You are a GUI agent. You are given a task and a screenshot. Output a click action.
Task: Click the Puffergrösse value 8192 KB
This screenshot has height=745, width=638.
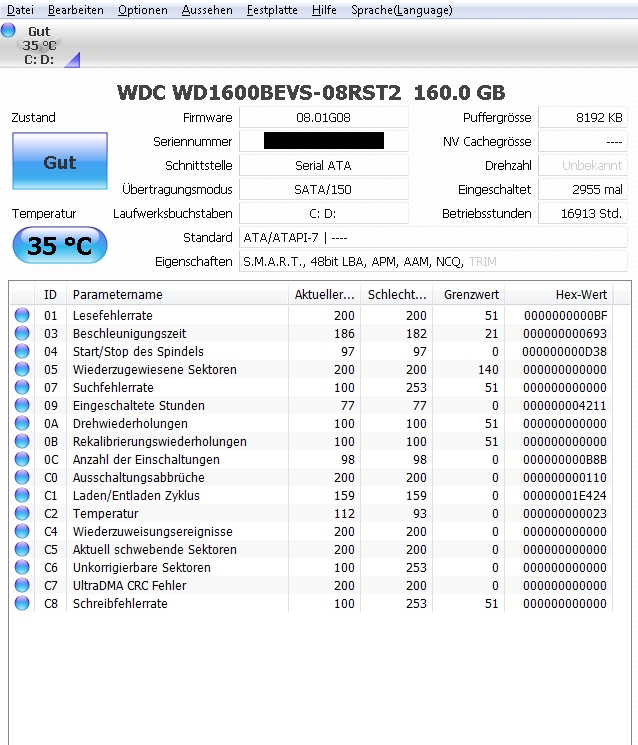pos(582,117)
